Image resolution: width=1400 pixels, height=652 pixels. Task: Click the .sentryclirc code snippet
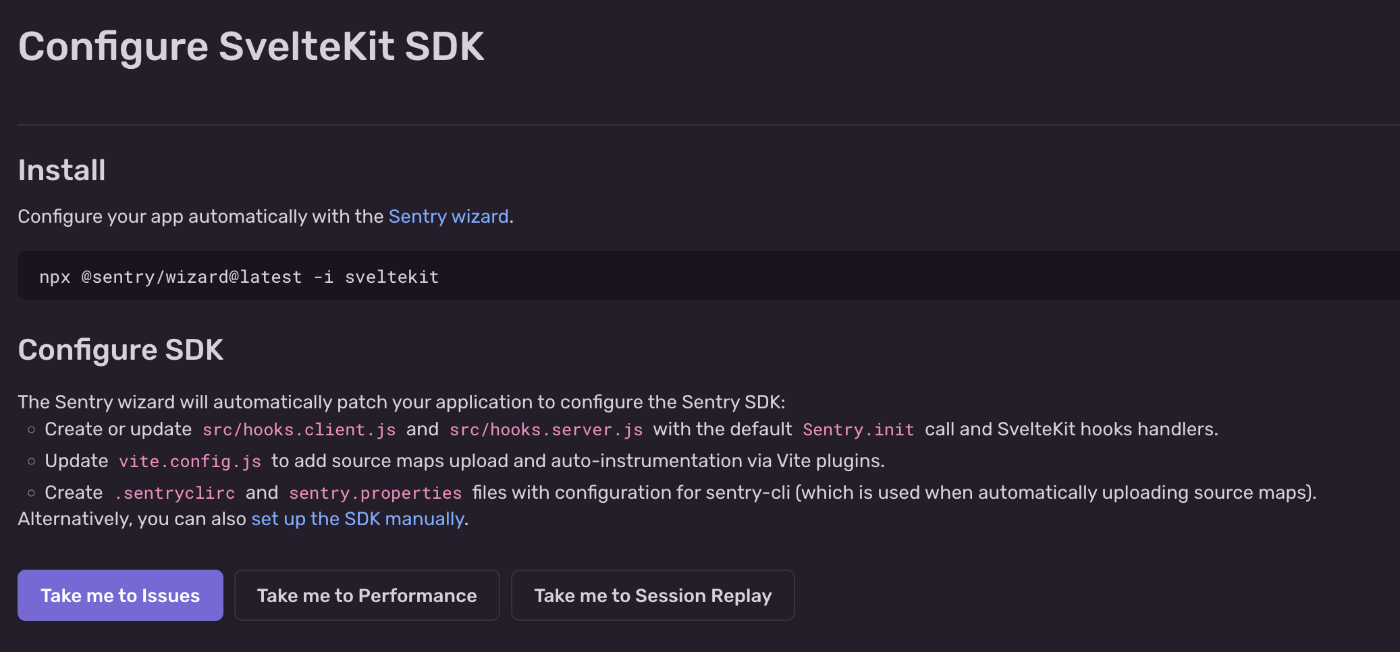[174, 493]
